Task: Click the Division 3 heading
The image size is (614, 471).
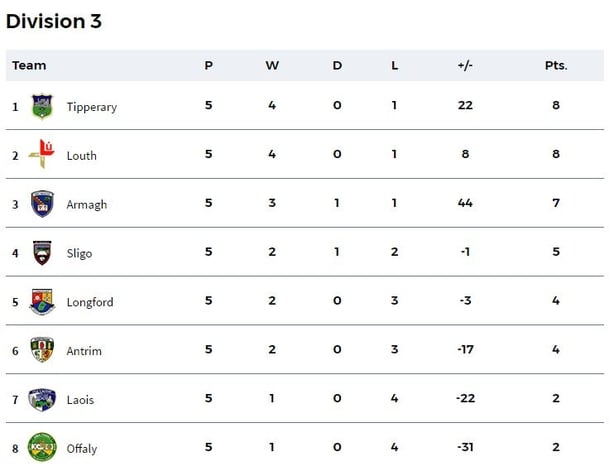Action: [x=54, y=21]
